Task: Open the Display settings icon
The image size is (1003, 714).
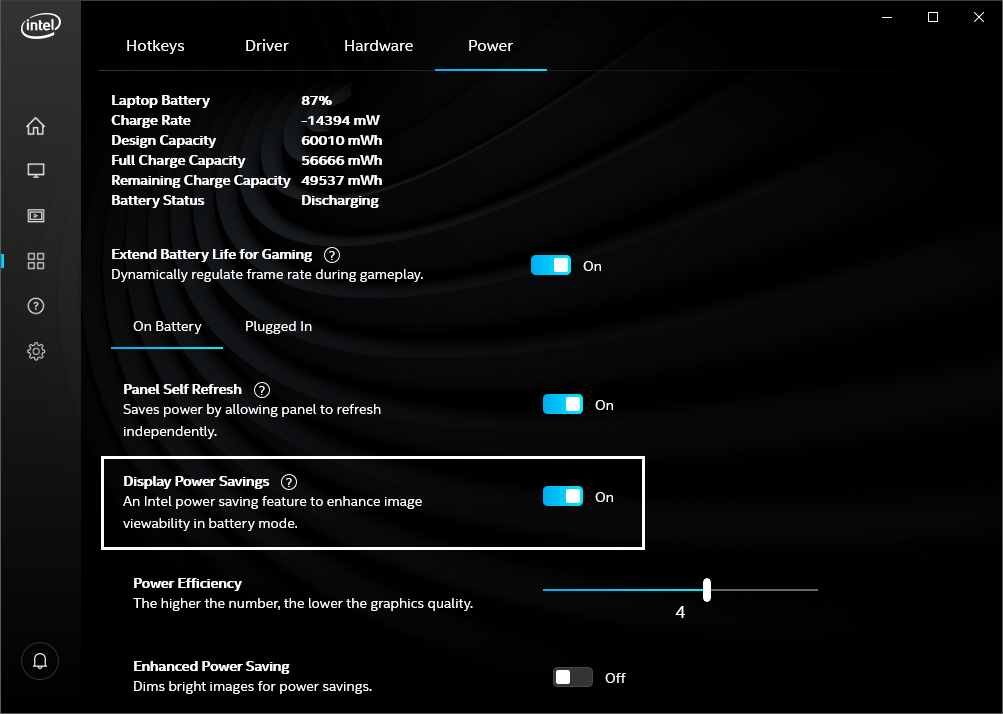Action: pyautogui.click(x=36, y=171)
